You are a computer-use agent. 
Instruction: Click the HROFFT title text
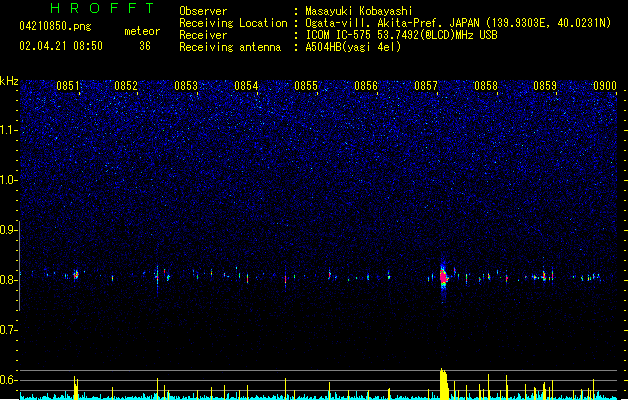[102, 8]
